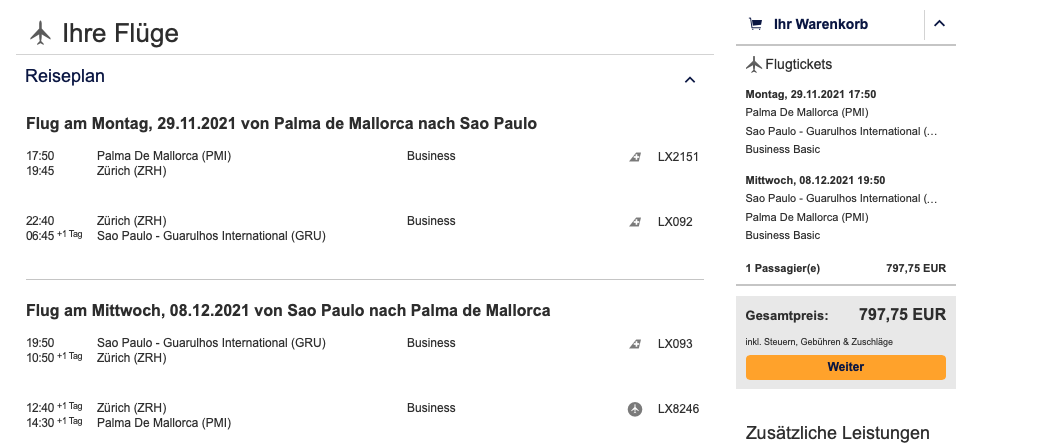Click the Ihr Warenkorb title
Image resolution: width=1052 pixels, height=447 pixels.
820,24
